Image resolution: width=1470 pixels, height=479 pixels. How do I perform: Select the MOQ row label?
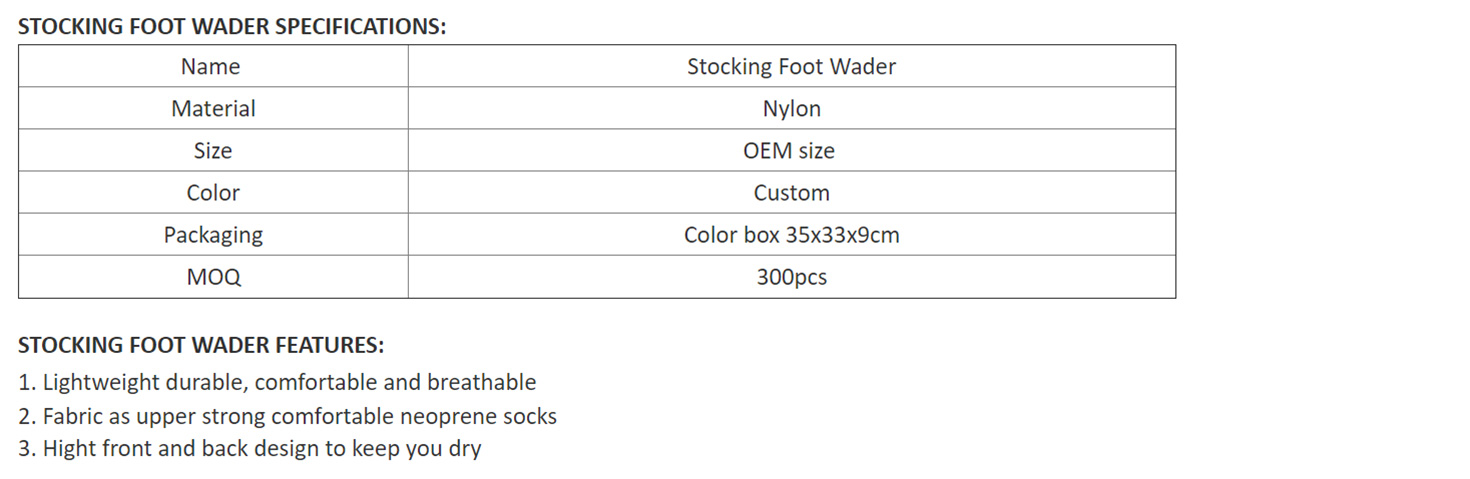[213, 277]
